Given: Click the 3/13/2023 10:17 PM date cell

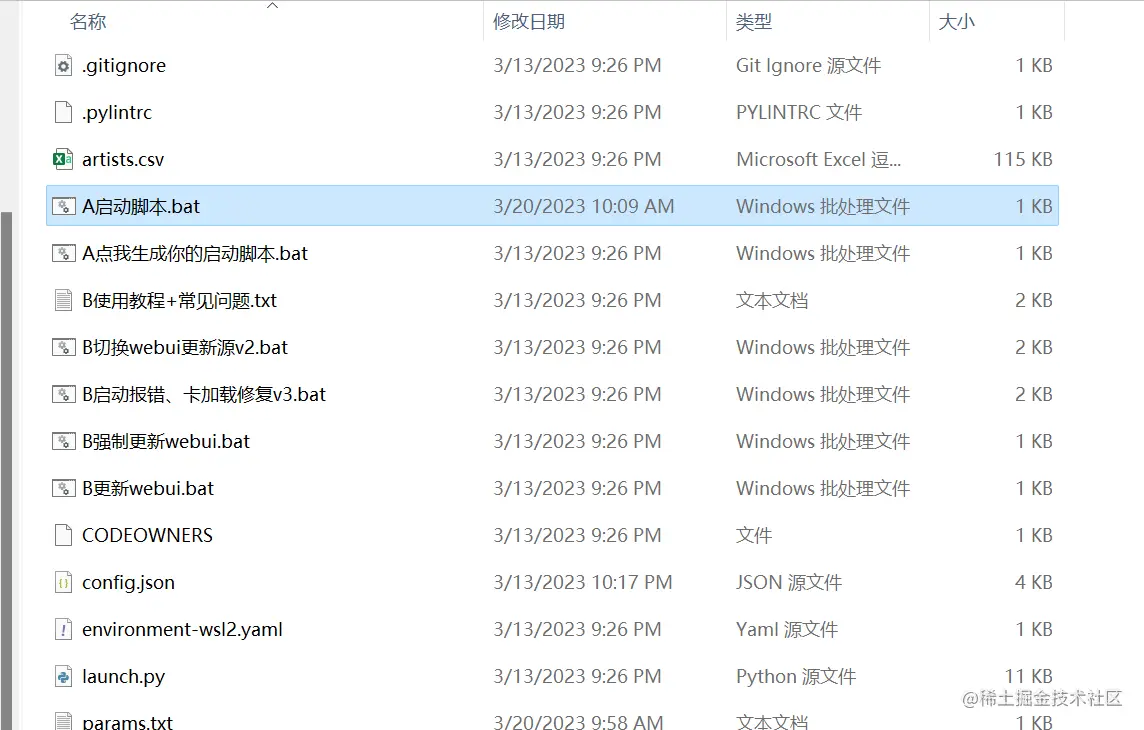Looking at the screenshot, I should coord(582,583).
